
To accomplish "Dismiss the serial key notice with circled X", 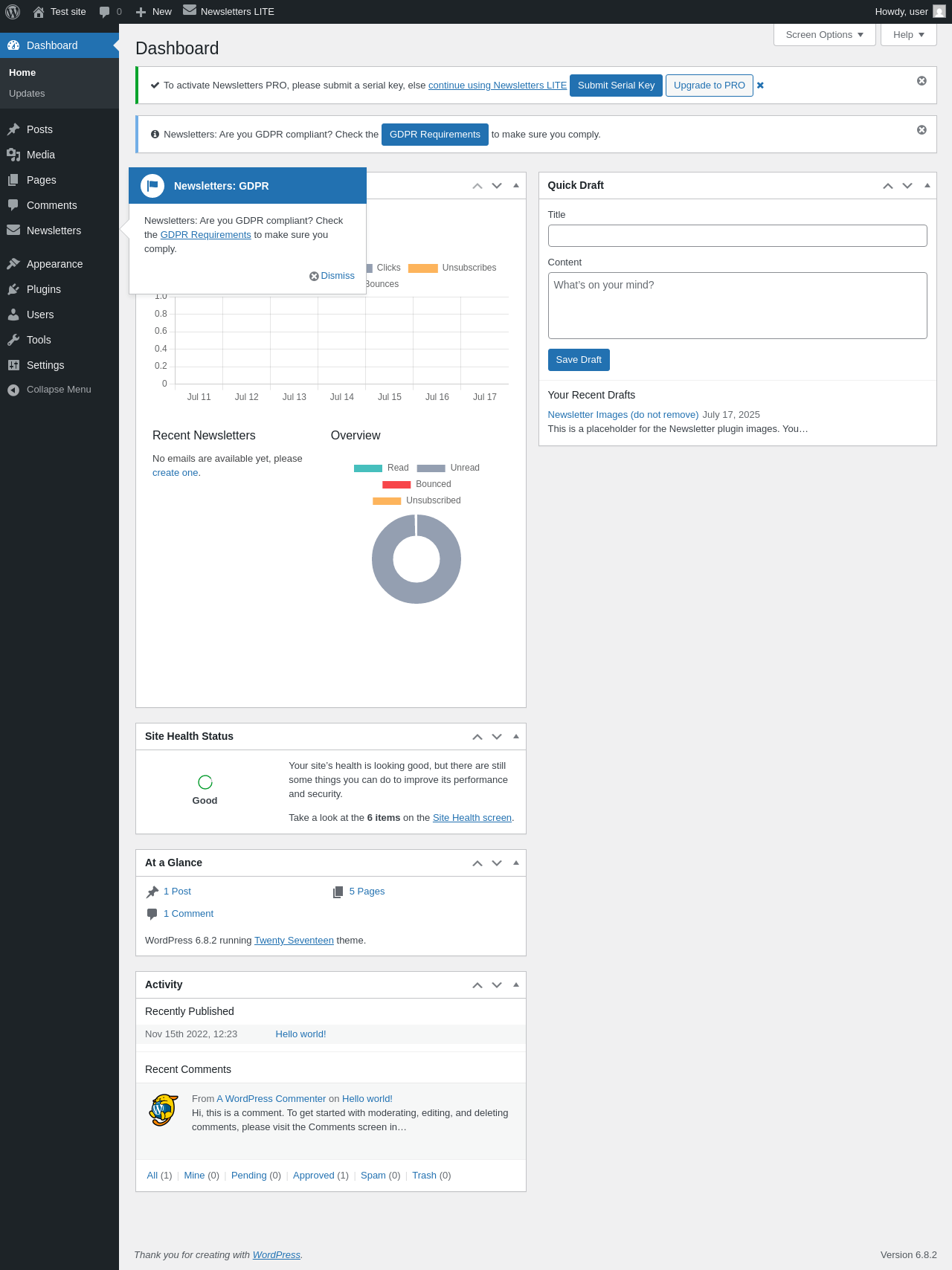I will [922, 80].
